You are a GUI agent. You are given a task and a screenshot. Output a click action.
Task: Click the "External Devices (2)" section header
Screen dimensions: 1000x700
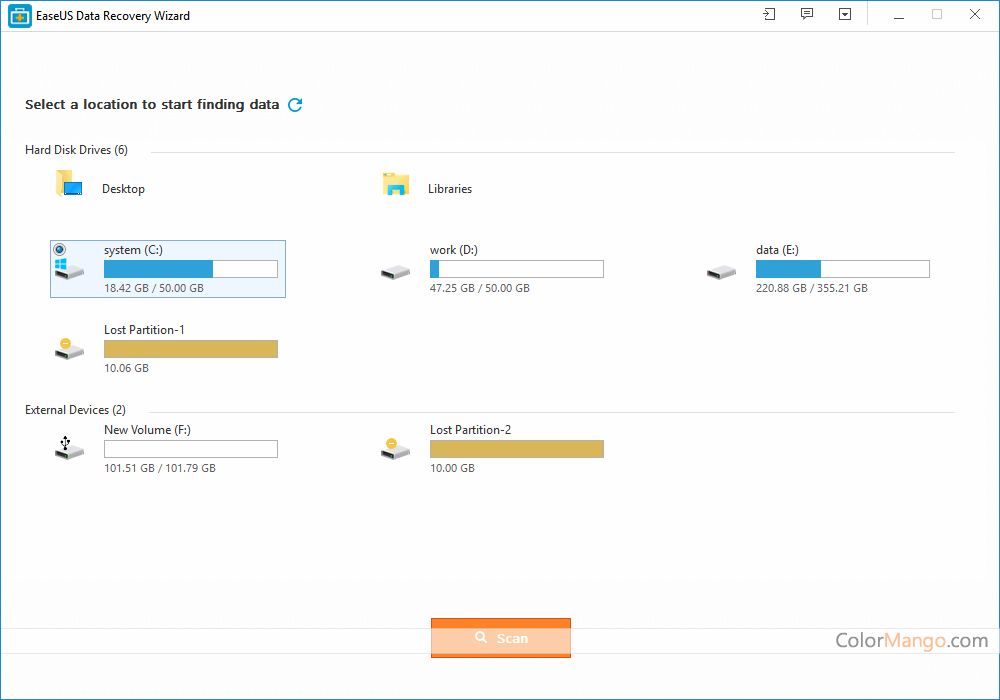click(x=75, y=410)
